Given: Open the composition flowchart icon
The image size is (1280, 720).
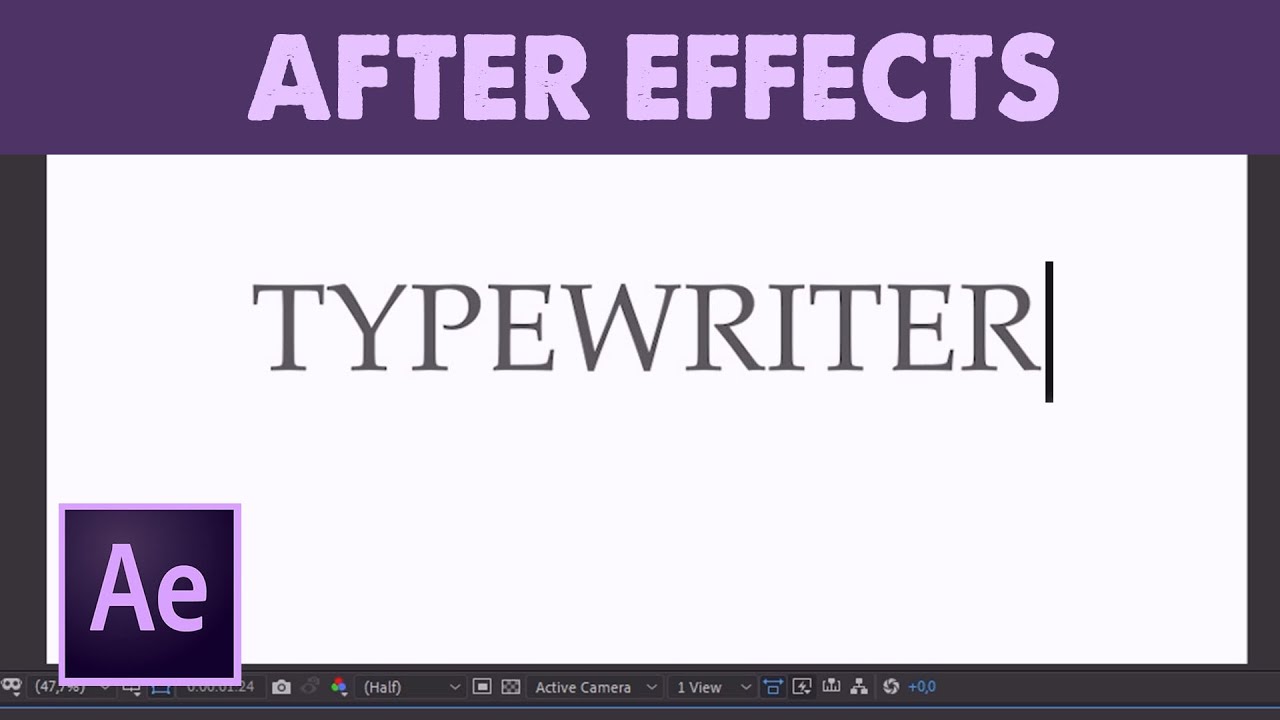Looking at the screenshot, I should point(859,687).
